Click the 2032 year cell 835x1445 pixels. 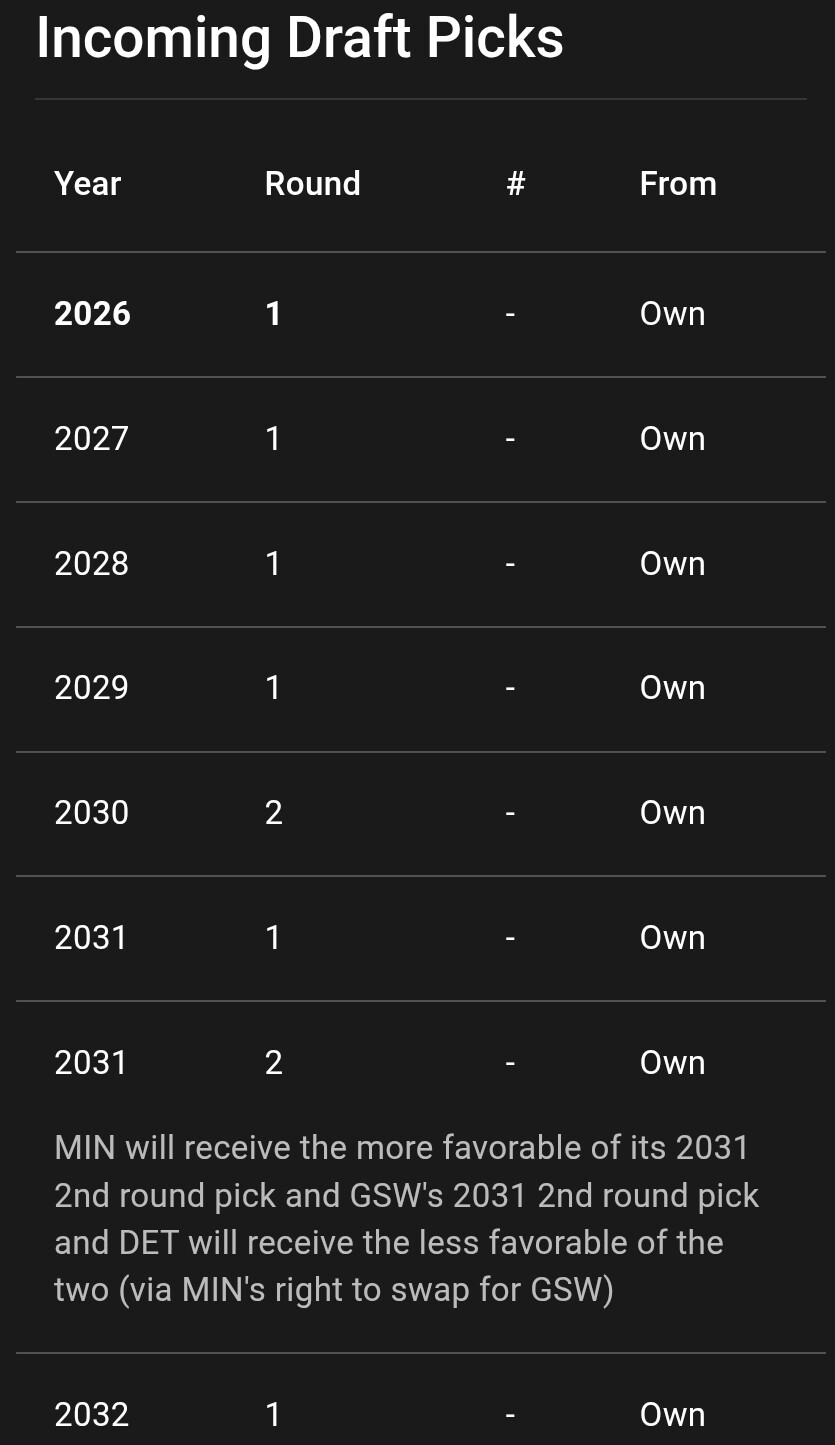point(91,1415)
